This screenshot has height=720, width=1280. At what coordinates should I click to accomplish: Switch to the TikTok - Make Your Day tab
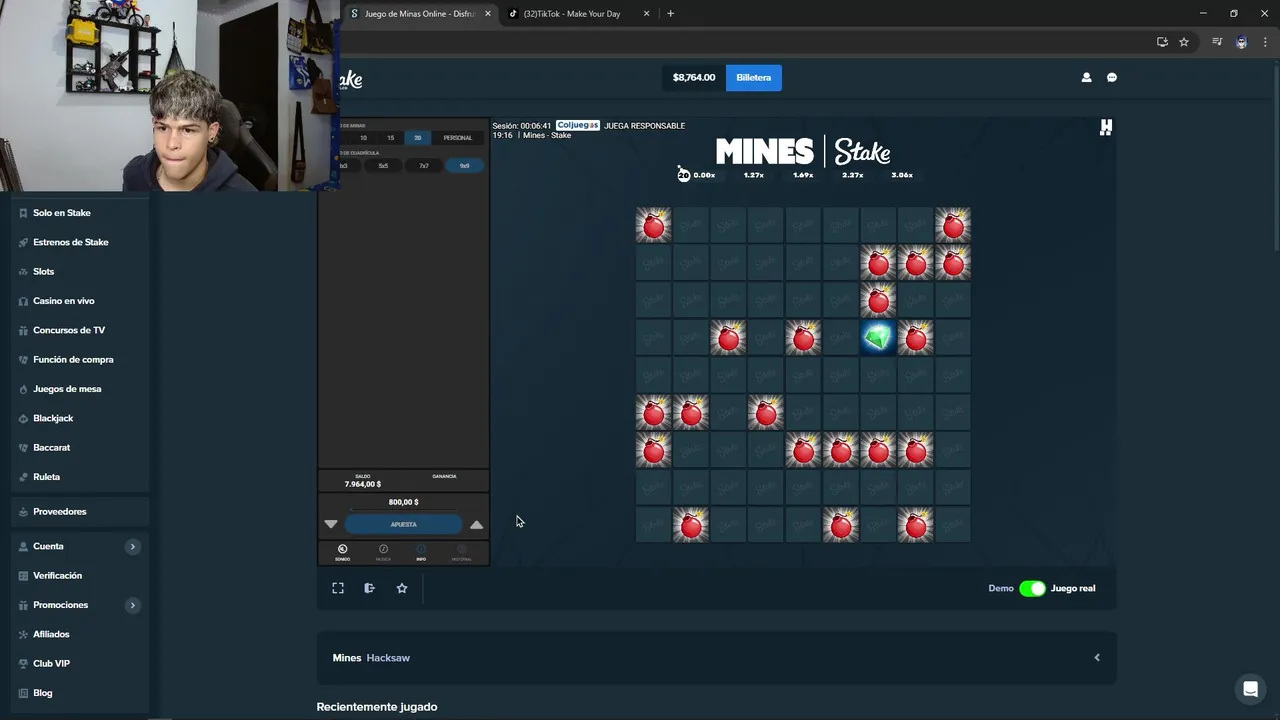(572, 14)
